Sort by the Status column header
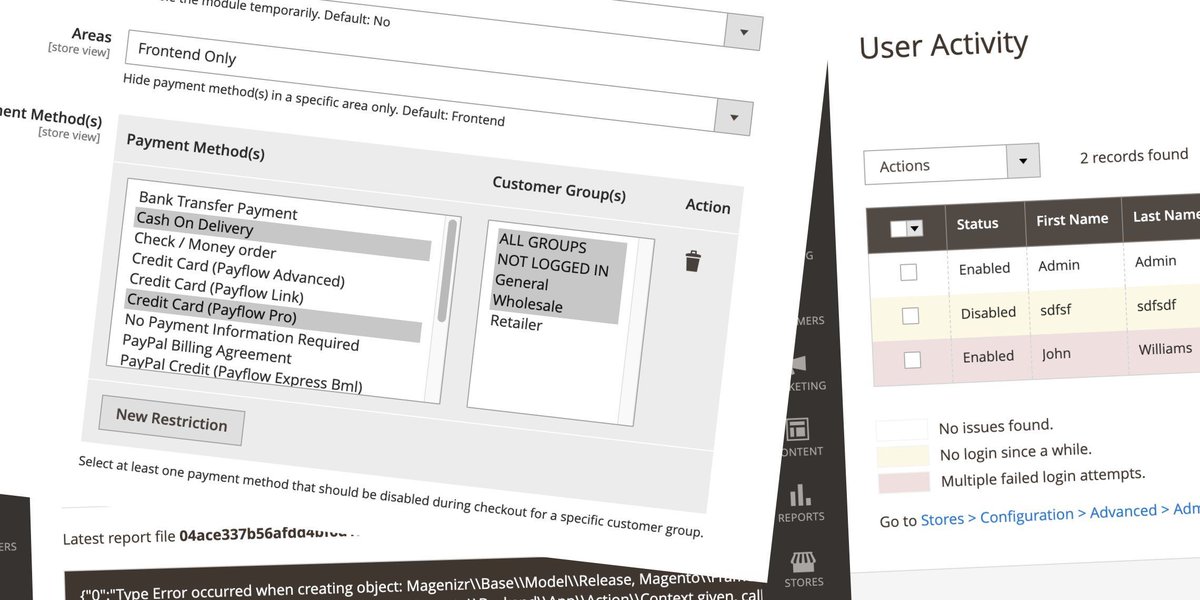 point(977,222)
